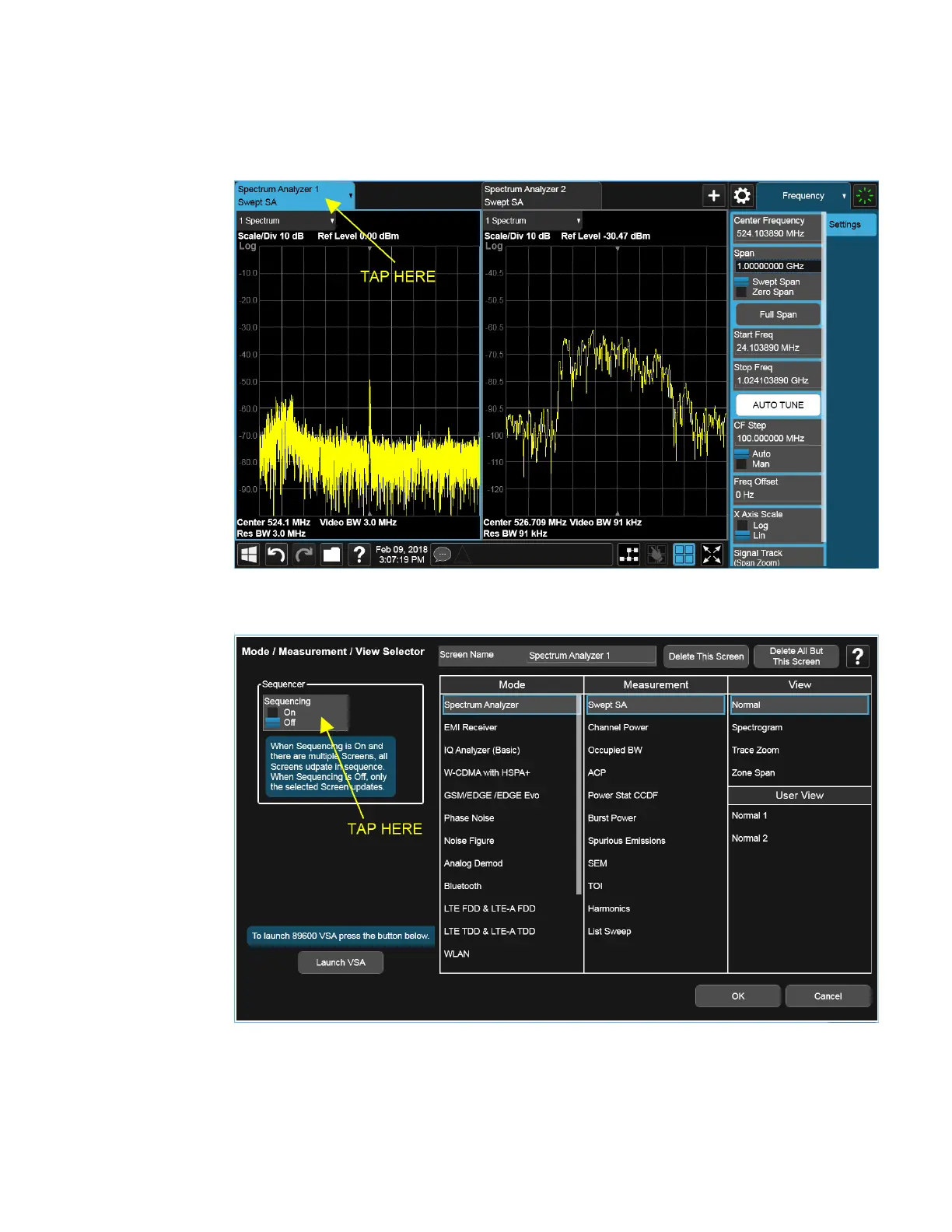Click the Mode list vertical scrollbar
This screenshot has height=1232, width=952.
click(579, 793)
